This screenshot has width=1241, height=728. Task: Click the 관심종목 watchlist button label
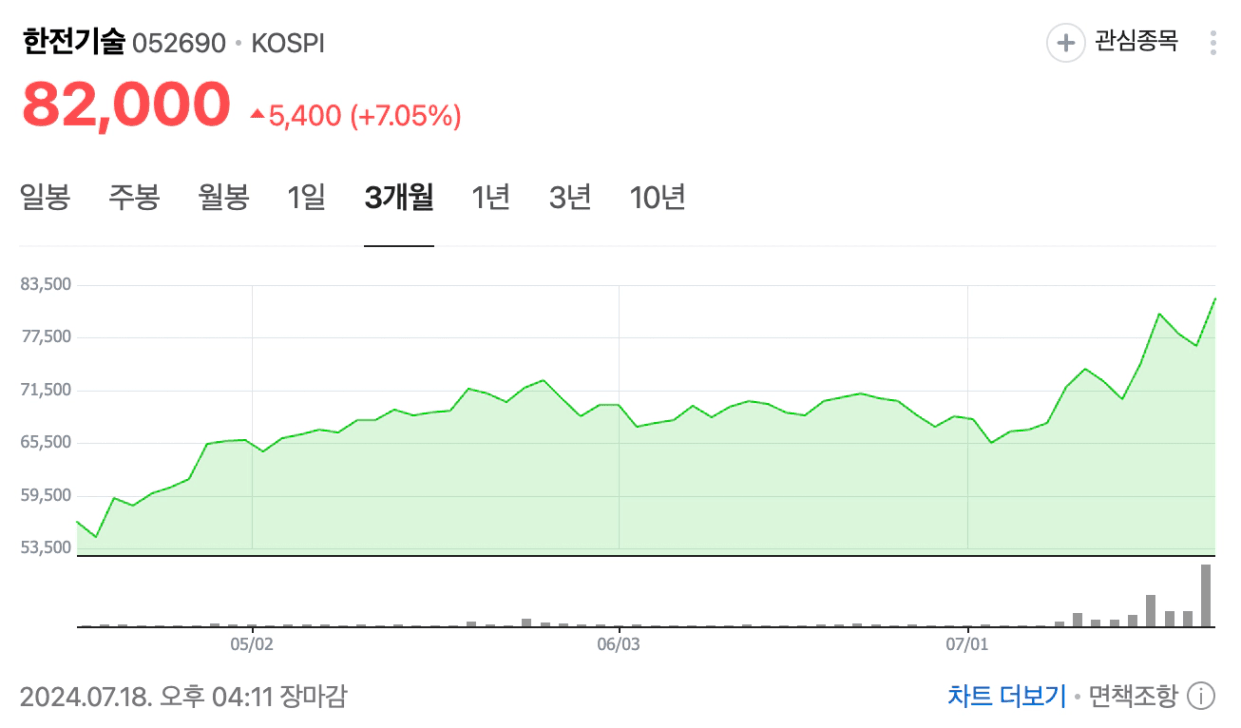coord(1136,42)
